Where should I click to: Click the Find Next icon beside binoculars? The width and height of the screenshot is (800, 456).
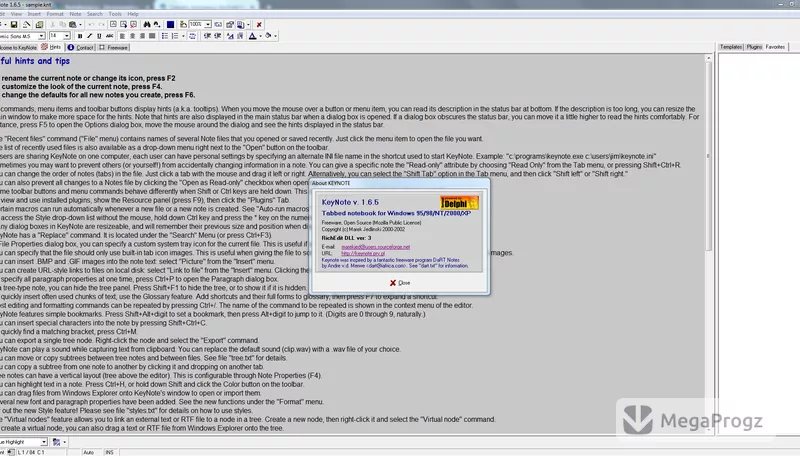(x=157, y=24)
